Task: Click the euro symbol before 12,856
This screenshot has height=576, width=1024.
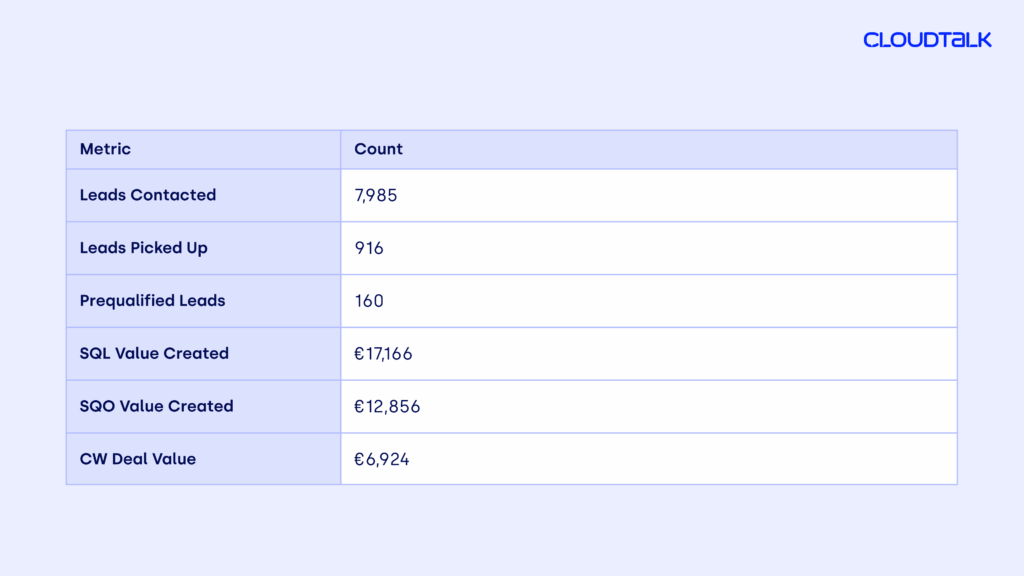Action: click(x=360, y=406)
